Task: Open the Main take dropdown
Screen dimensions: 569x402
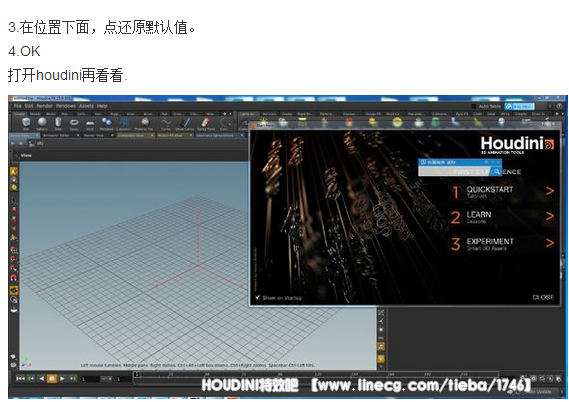Action: pyautogui.click(x=519, y=106)
